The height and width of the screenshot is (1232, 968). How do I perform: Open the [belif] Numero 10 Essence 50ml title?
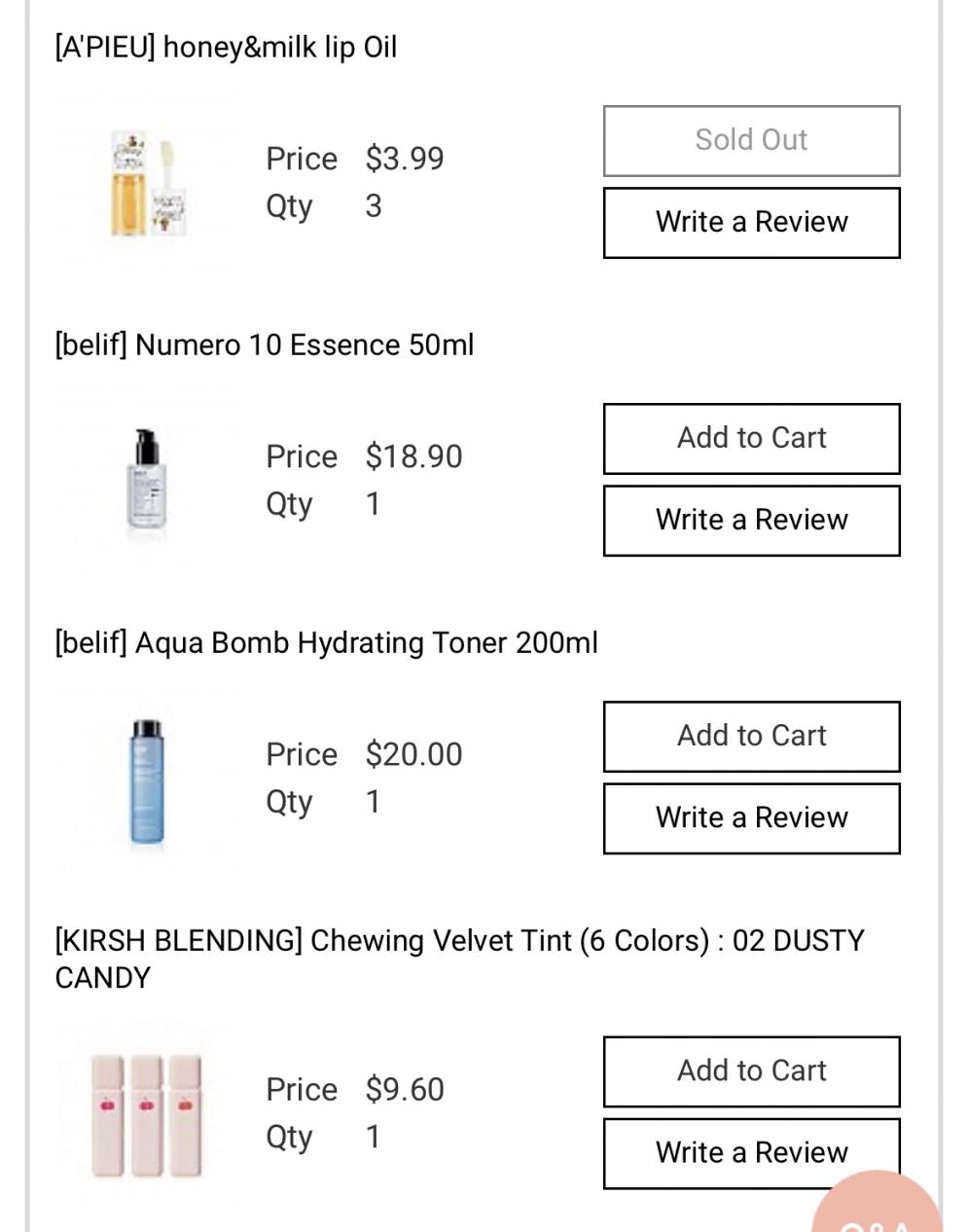click(265, 344)
